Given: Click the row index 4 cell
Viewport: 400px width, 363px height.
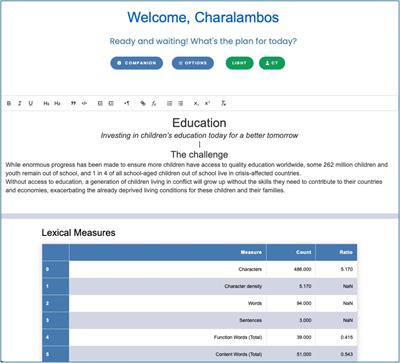Looking at the screenshot, I should 56,337.
